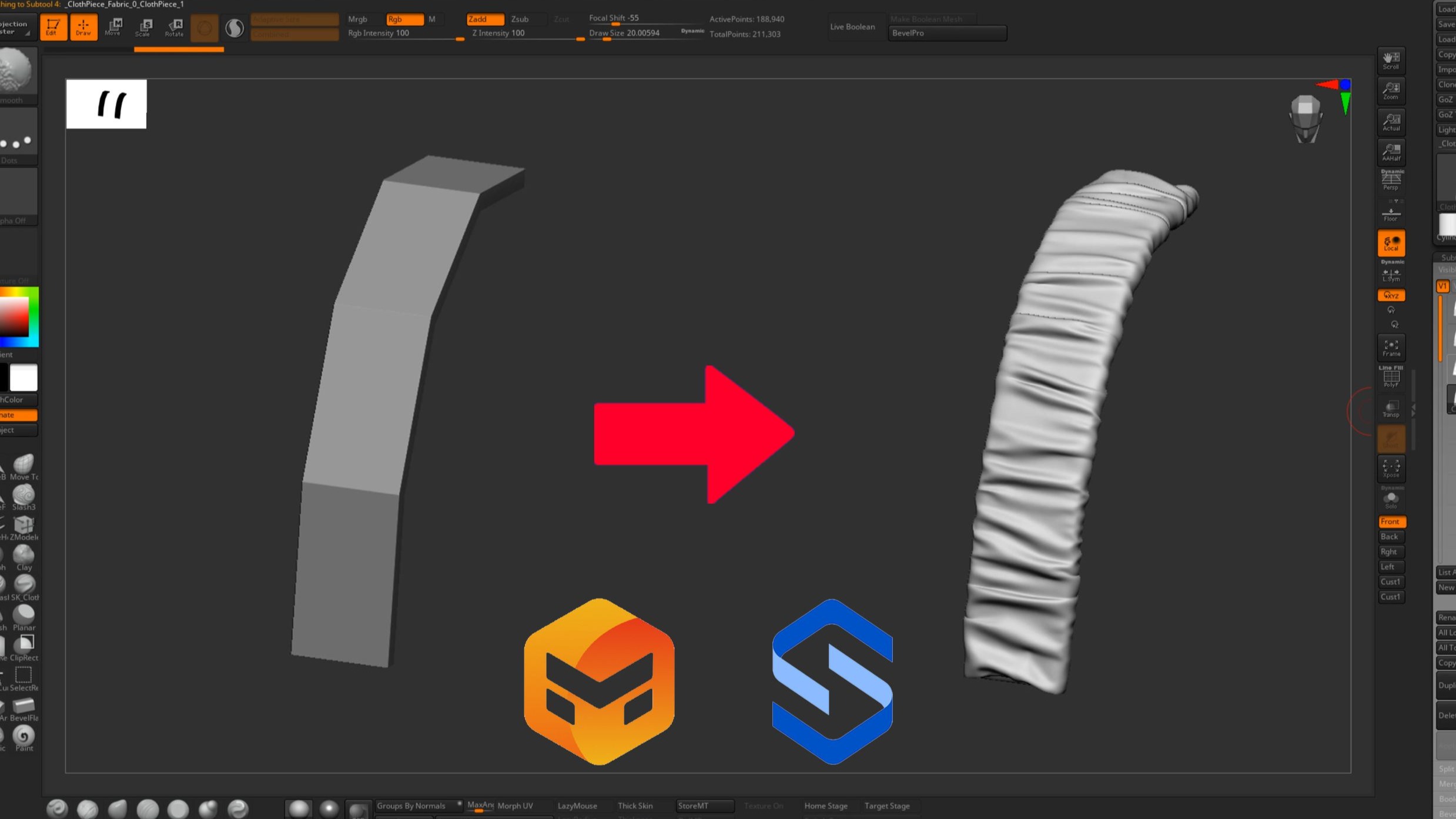Open the Dots stroke type picker

pos(18,136)
